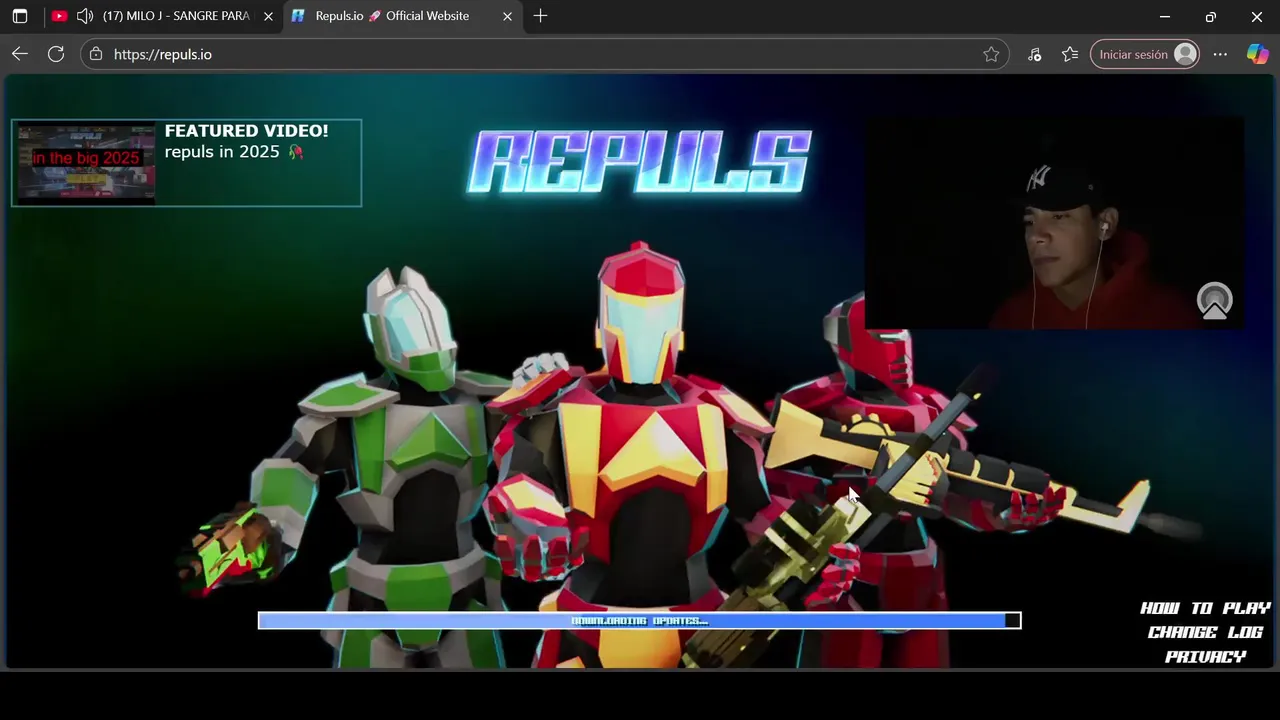This screenshot has width=1280, height=720.
Task: Open the CHANGE LOG link
Action: (1205, 632)
